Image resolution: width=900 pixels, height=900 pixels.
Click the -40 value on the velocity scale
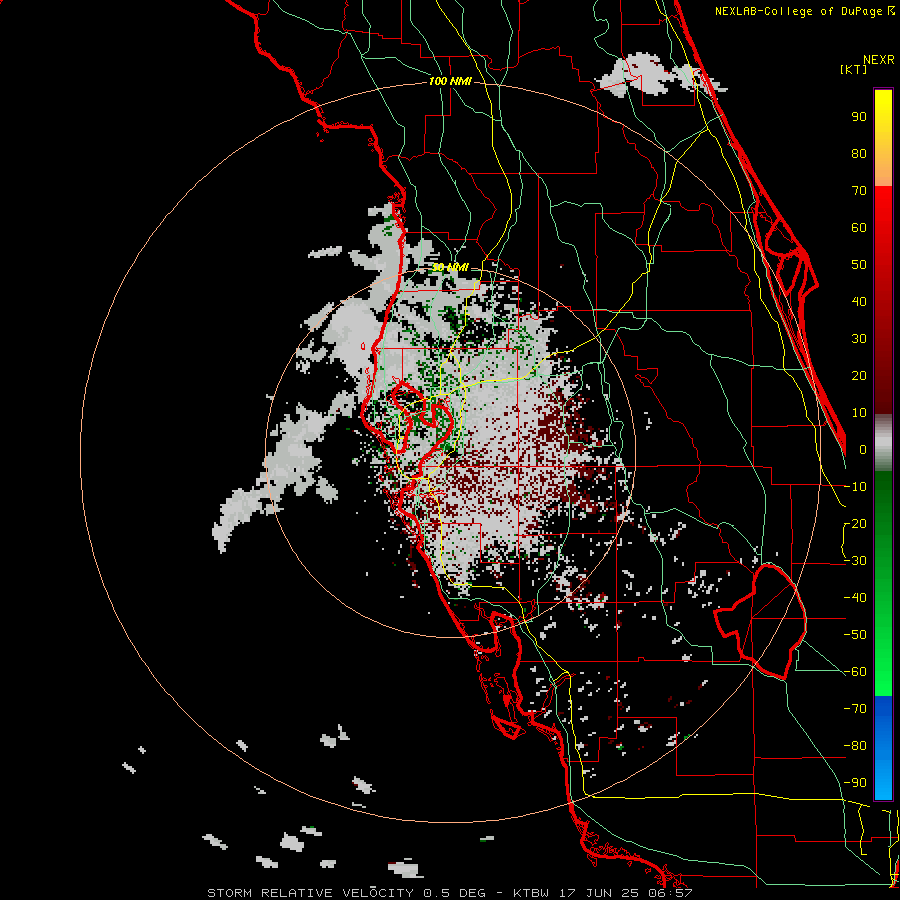pyautogui.click(x=855, y=598)
